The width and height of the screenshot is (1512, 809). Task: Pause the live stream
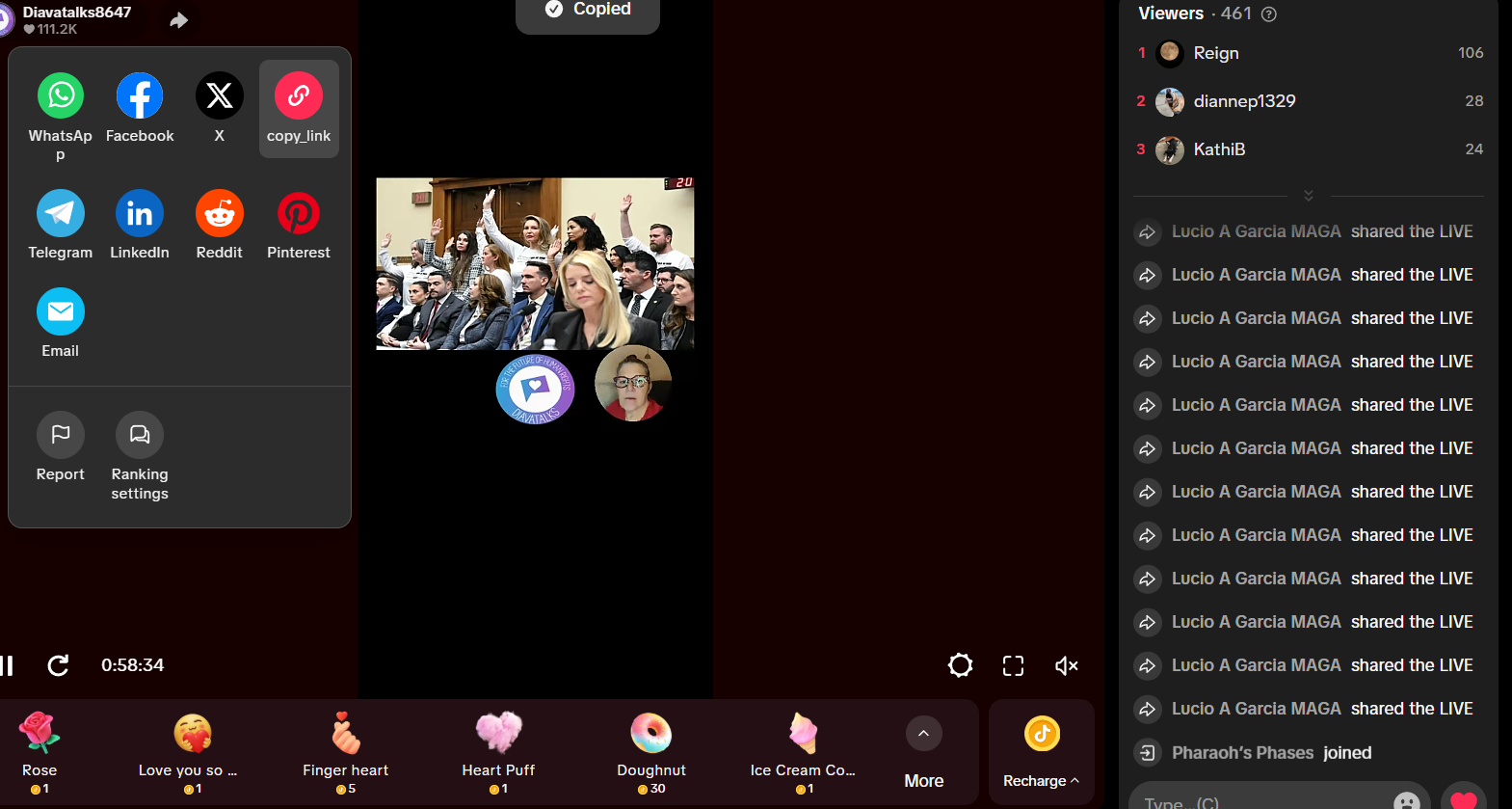click(x=7, y=665)
